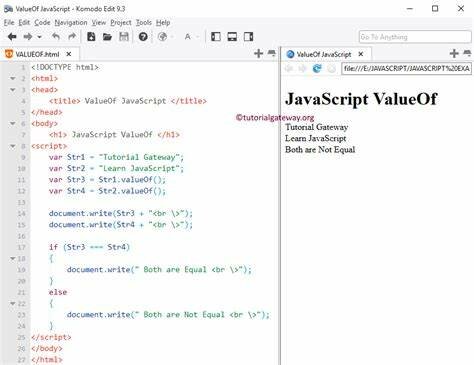Click line number 27 in the gutter
474x365 pixels.
click(x=22, y=360)
